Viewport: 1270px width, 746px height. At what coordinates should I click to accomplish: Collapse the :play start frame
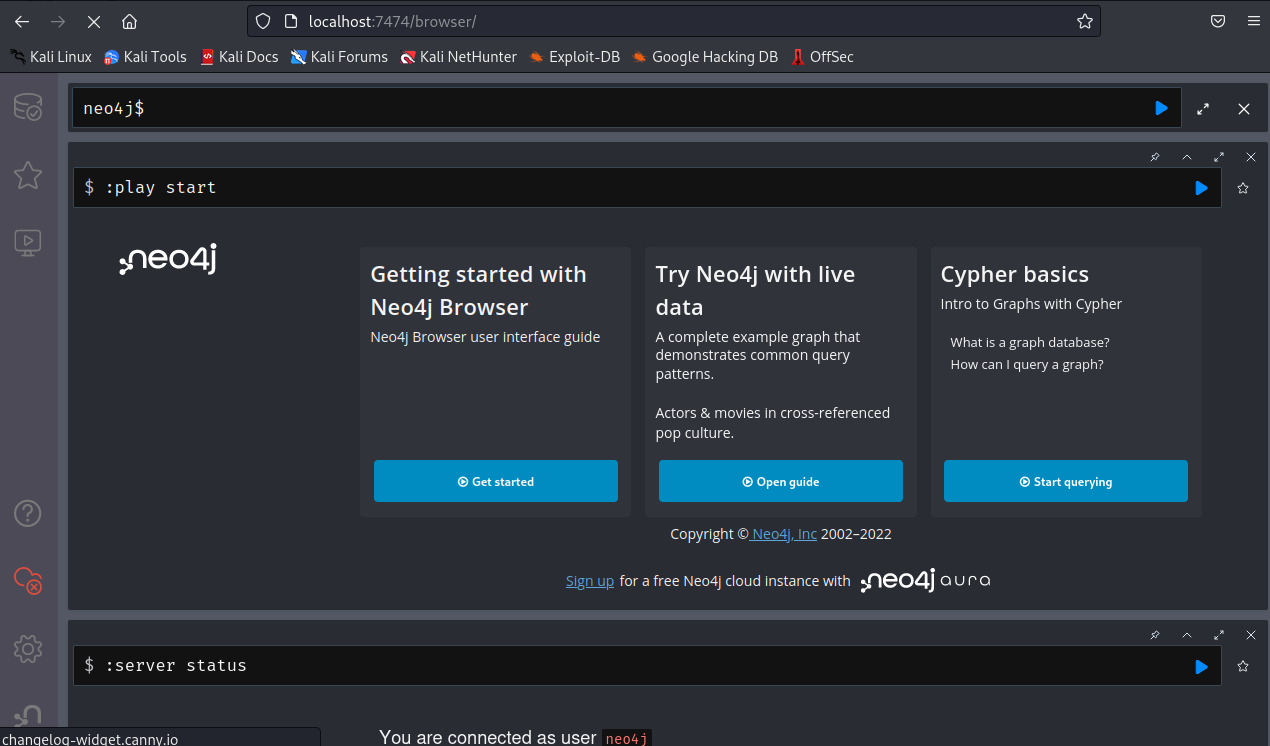[x=1187, y=157]
